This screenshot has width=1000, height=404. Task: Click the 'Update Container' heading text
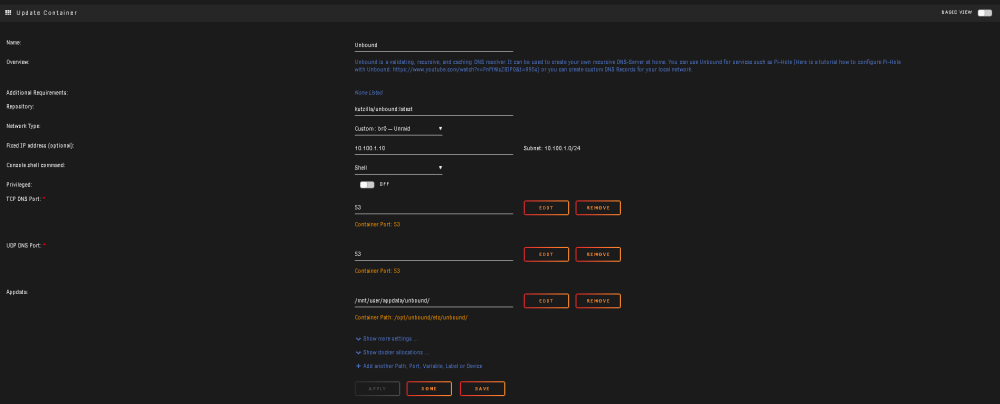click(47, 13)
